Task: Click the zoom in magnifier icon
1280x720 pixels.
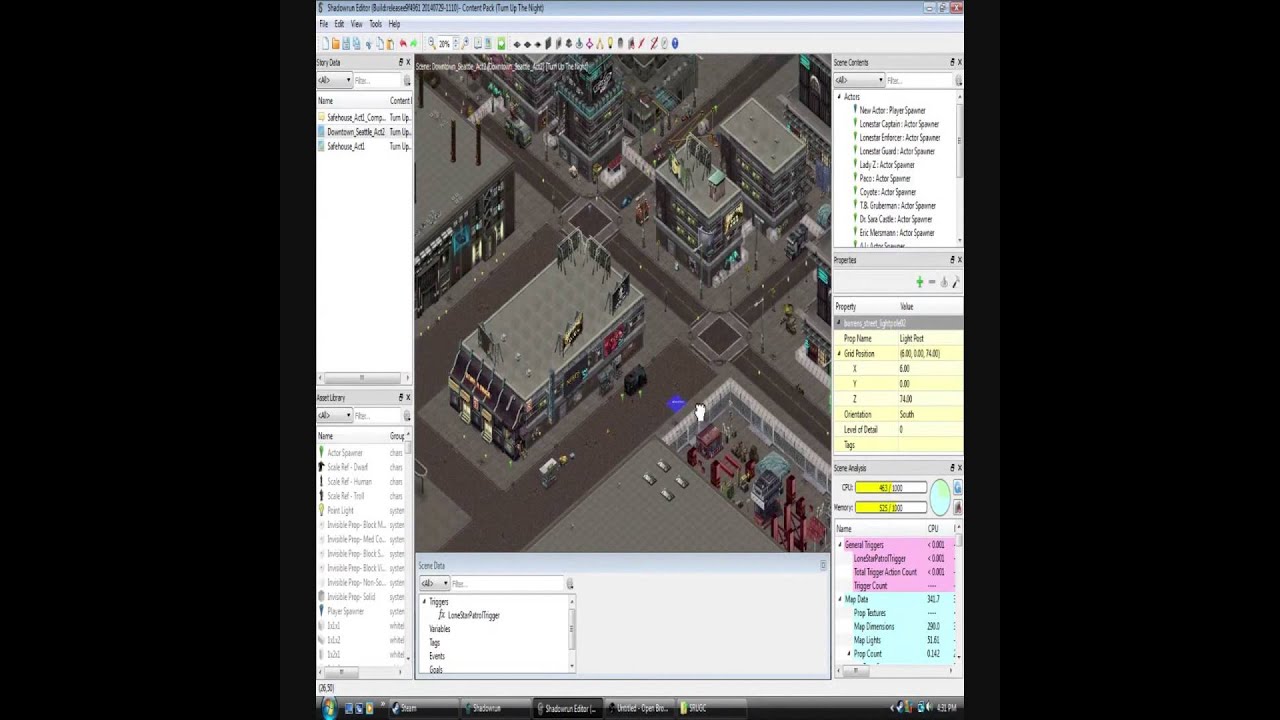Action: click(466, 44)
